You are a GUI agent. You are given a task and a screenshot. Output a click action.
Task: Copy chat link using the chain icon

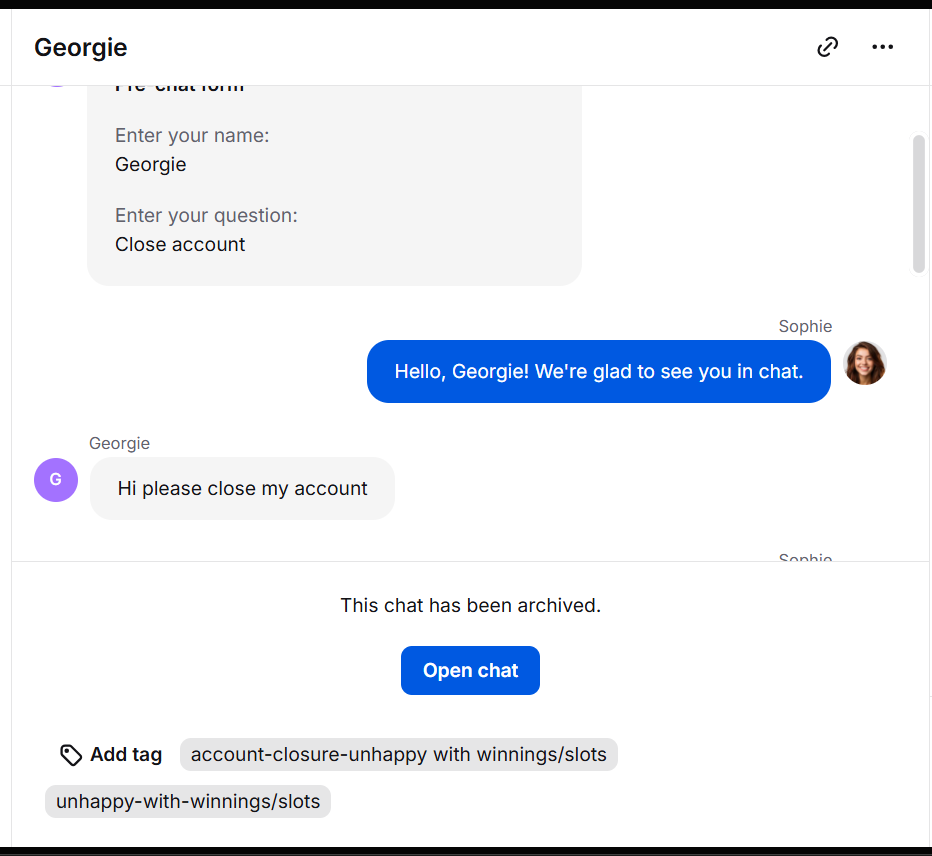tap(827, 47)
